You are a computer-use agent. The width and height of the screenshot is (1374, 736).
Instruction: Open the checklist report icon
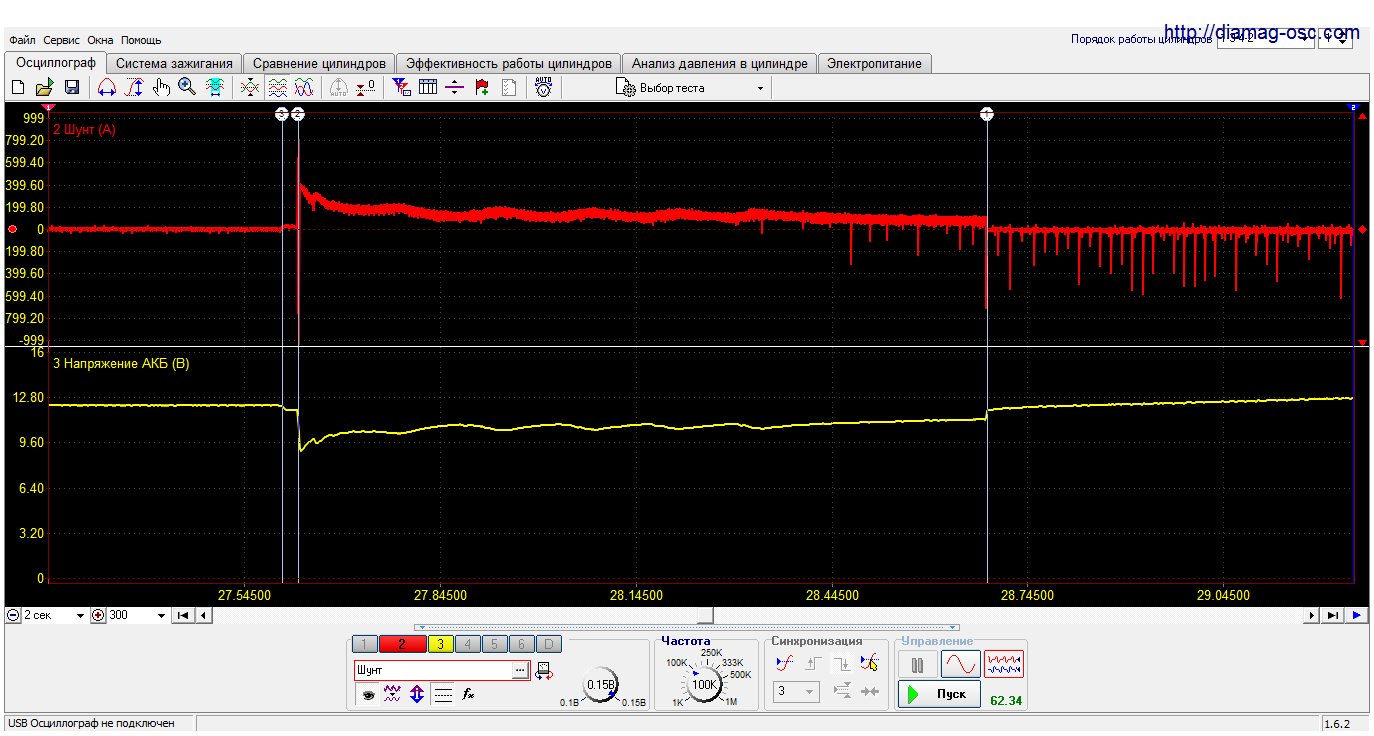(508, 88)
